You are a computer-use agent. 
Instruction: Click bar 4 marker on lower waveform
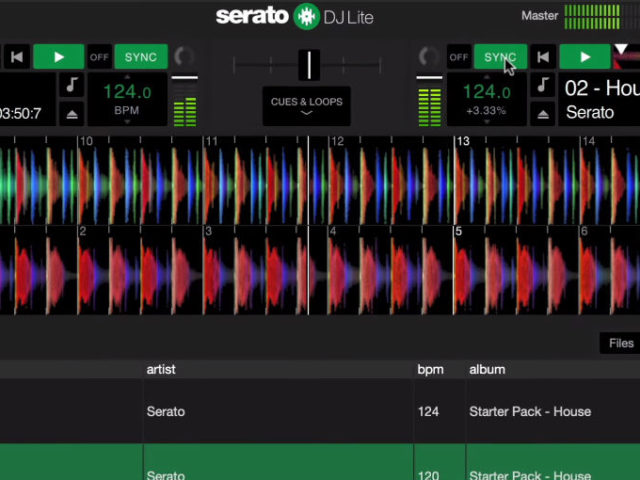tap(333, 231)
